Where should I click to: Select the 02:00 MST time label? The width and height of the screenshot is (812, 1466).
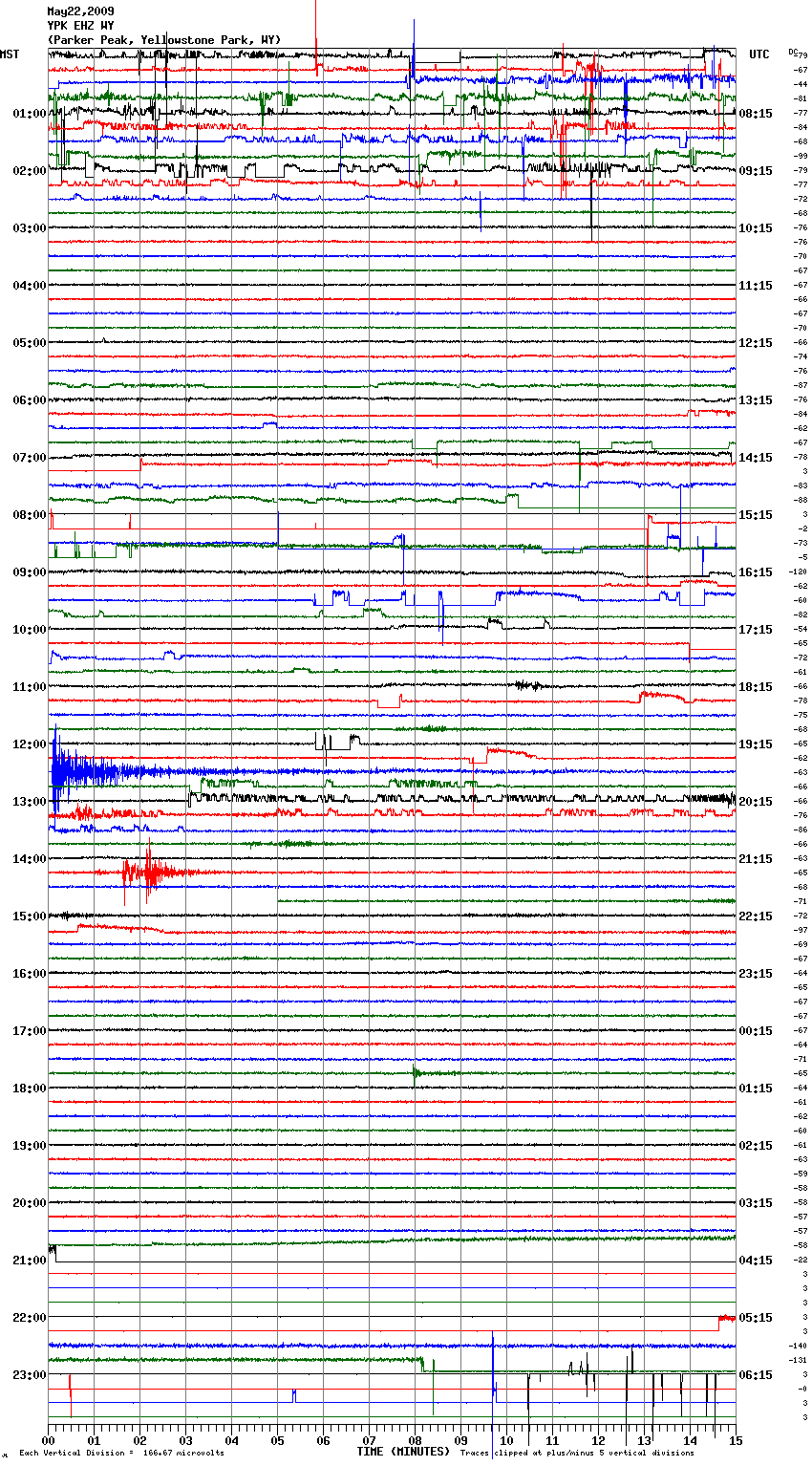[x=30, y=171]
